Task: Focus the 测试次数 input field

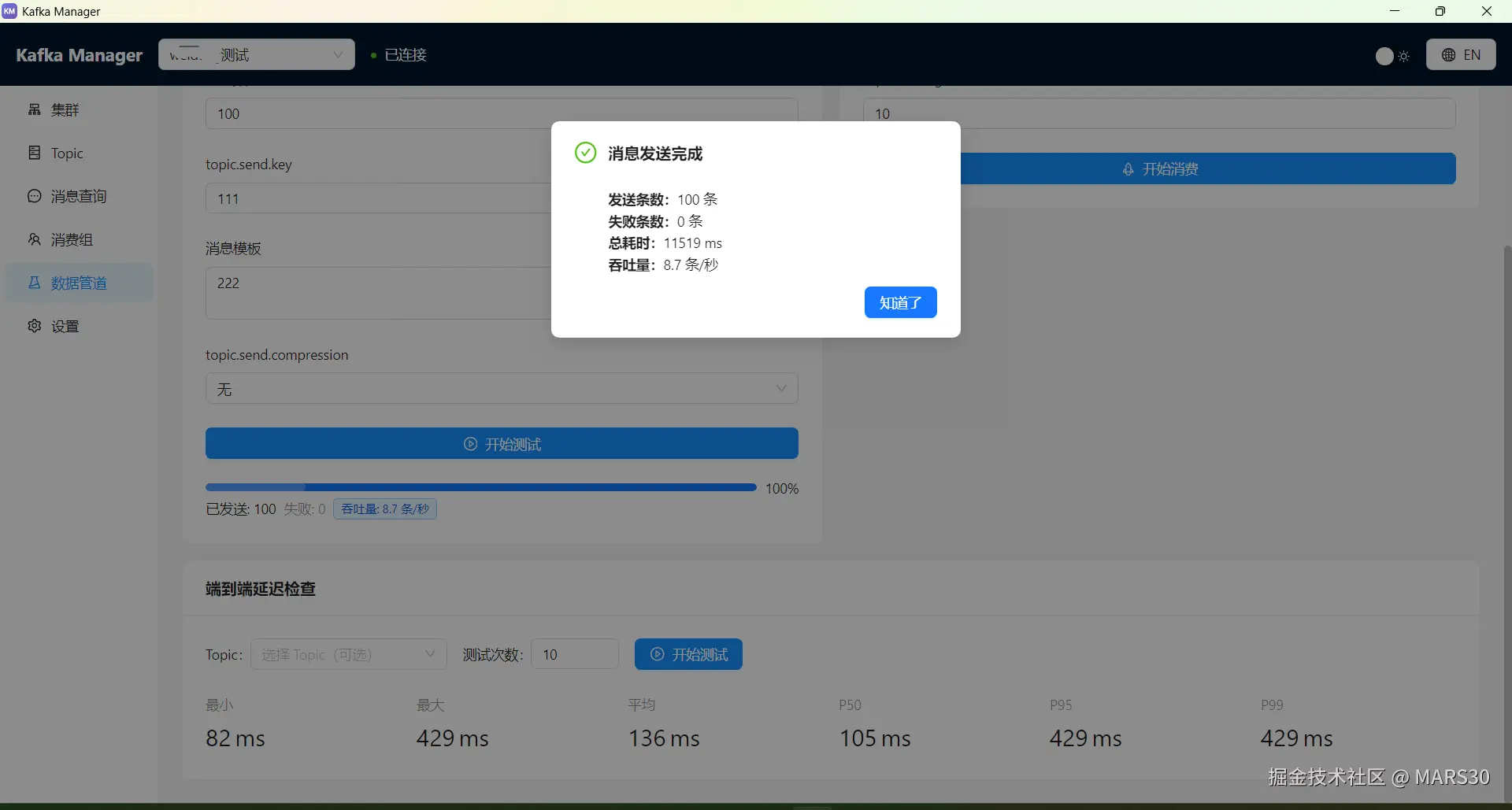Action: (575, 654)
